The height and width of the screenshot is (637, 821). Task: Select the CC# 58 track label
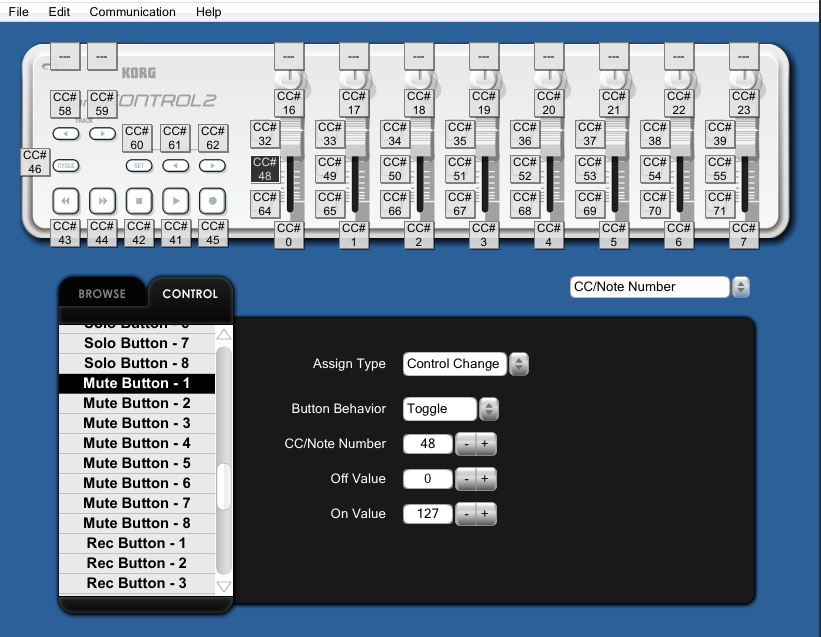coord(65,104)
